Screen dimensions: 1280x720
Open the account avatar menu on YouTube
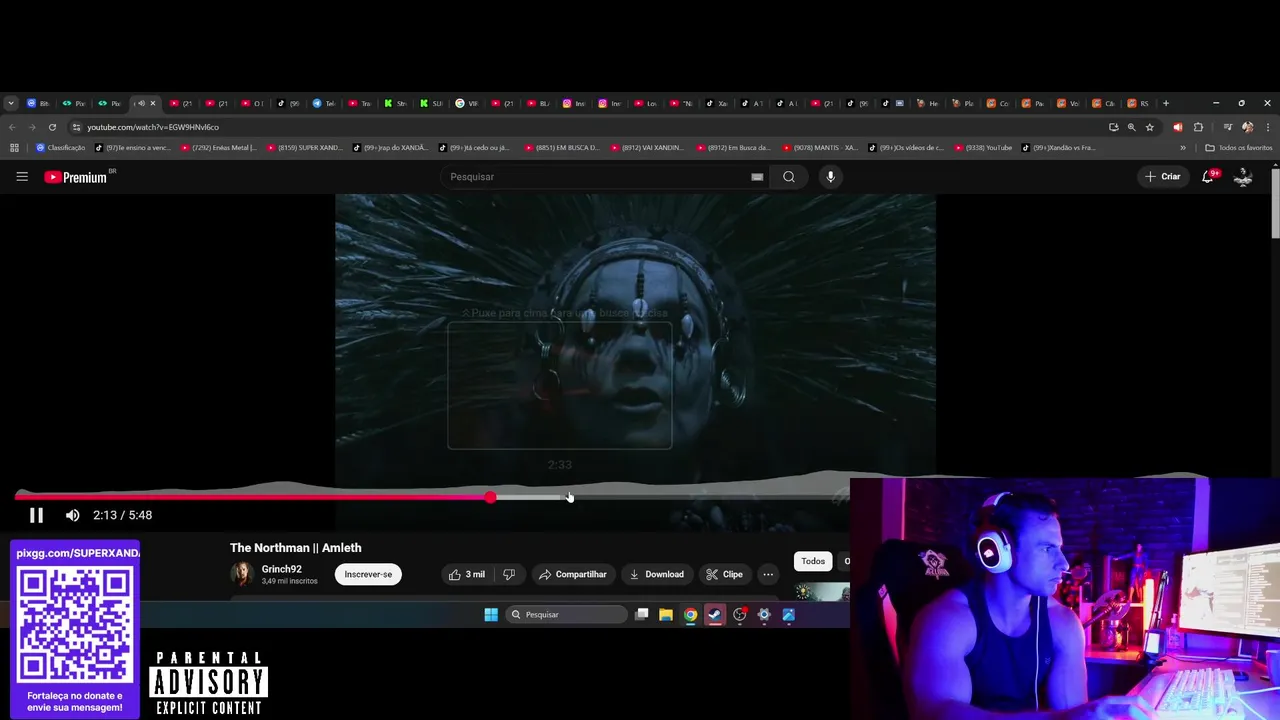click(1243, 177)
